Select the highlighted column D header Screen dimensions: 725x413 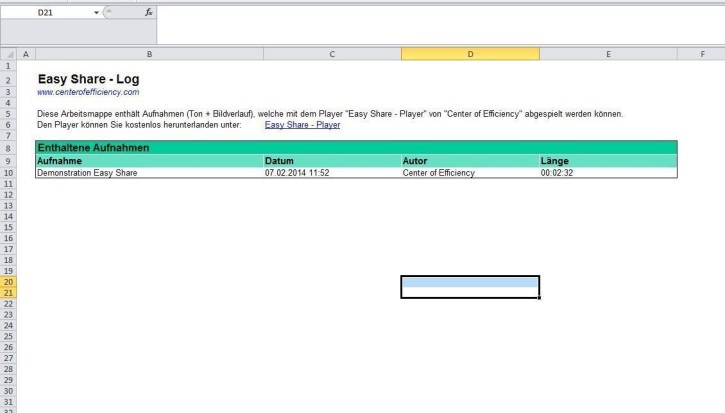(470, 54)
